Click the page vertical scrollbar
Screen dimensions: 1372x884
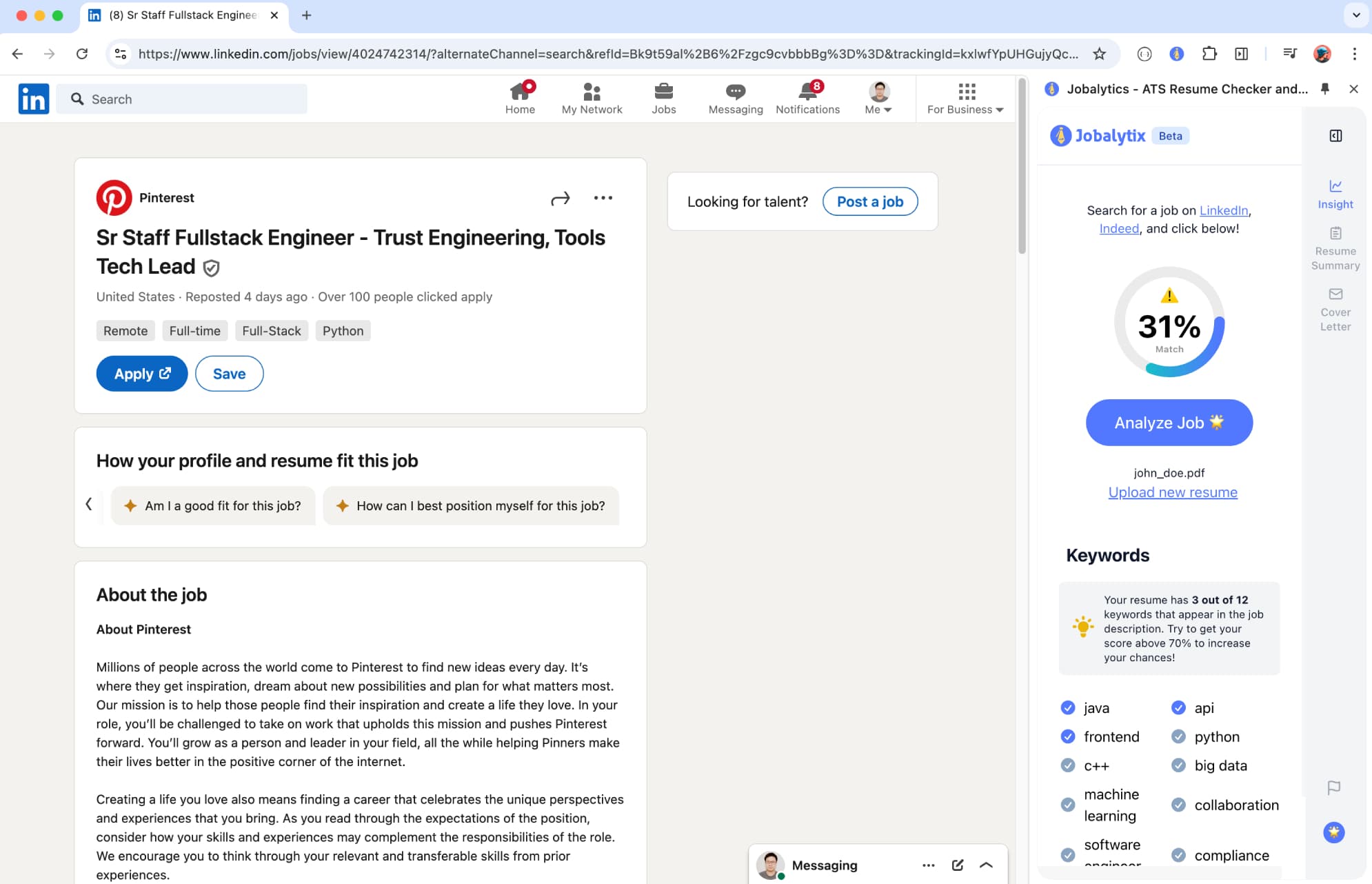coord(1022,165)
